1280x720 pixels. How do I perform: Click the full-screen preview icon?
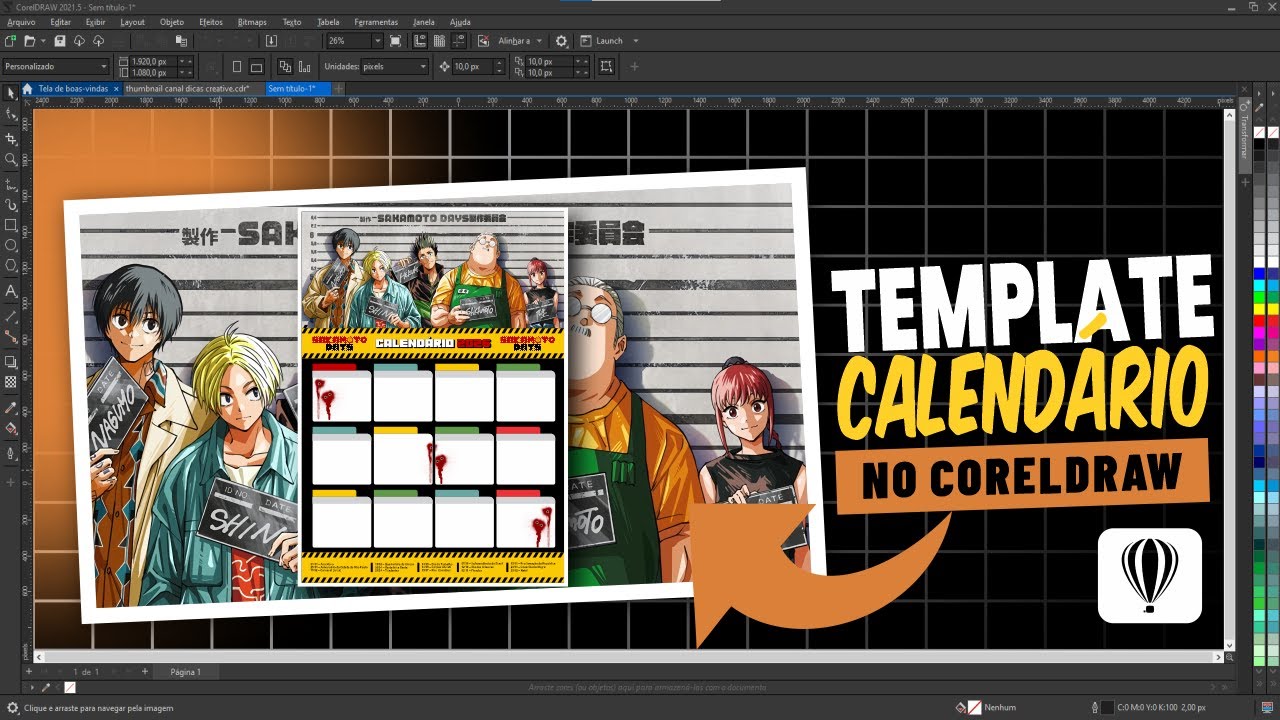(395, 41)
